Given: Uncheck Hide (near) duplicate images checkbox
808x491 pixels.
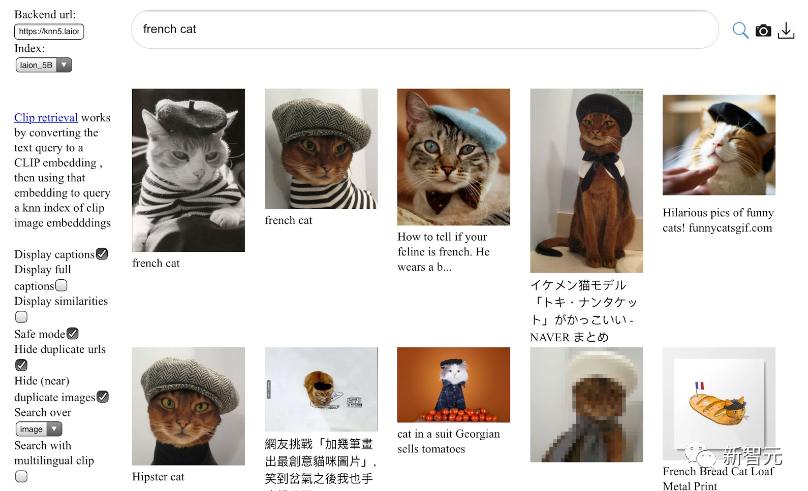Looking at the screenshot, I should point(102,397).
